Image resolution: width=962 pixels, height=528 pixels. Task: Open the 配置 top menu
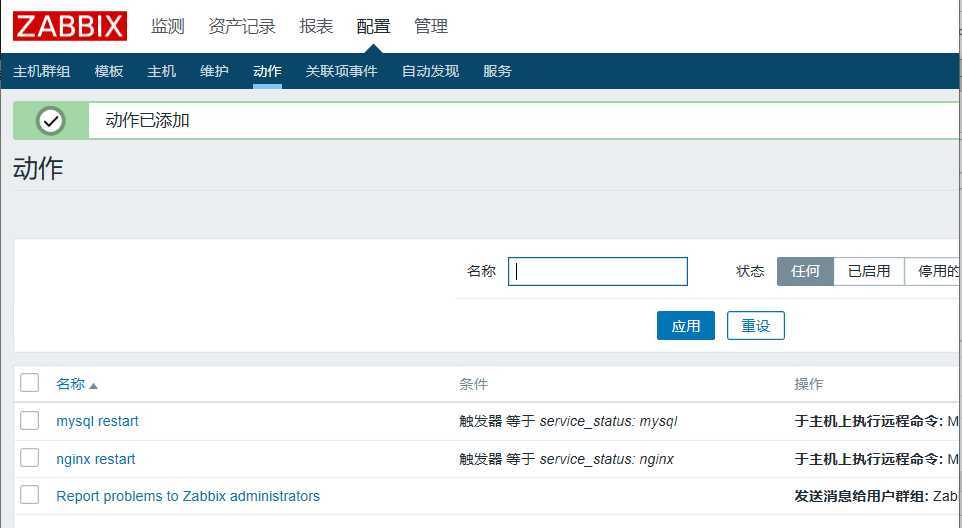pos(373,26)
